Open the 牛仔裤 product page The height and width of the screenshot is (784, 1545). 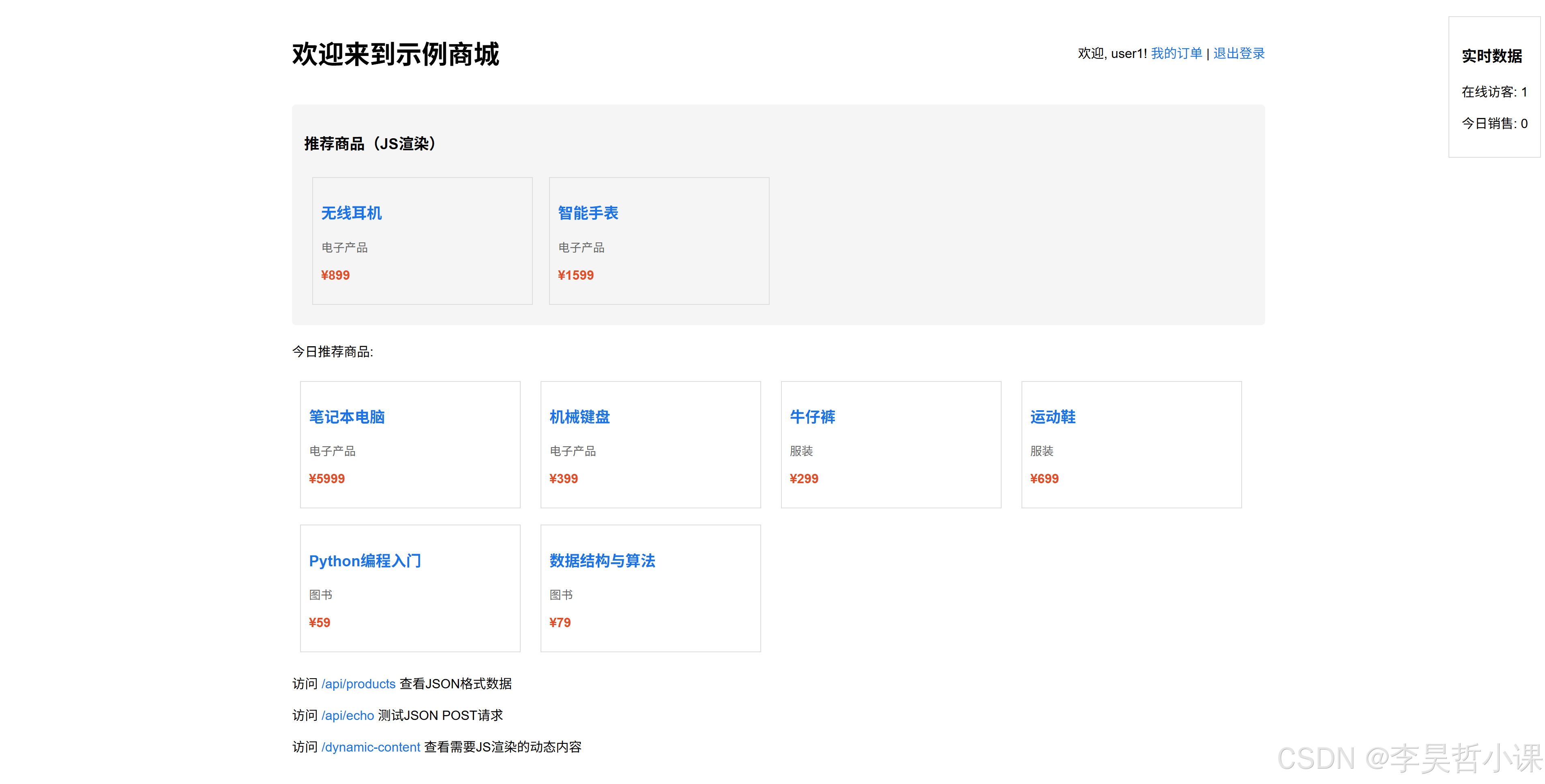point(813,417)
